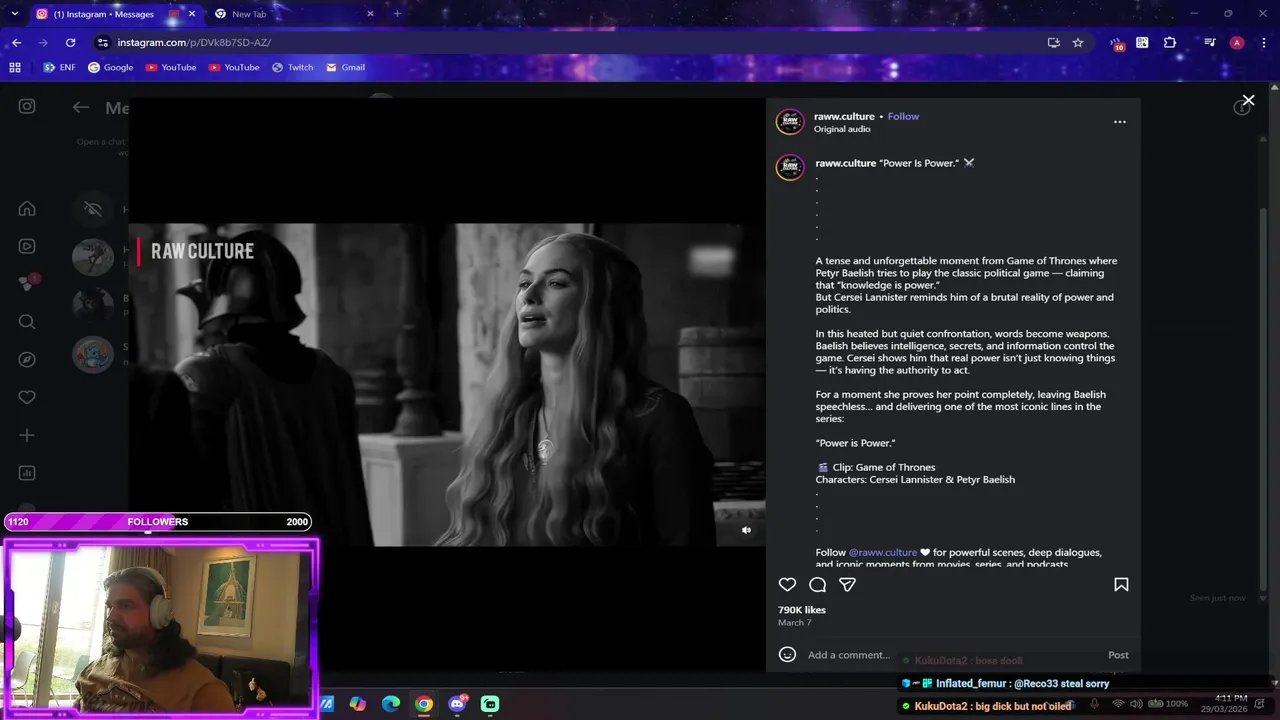Viewport: 1280px width, 720px height.
Task: Click Google Chrome in the taskbar
Action: [424, 704]
